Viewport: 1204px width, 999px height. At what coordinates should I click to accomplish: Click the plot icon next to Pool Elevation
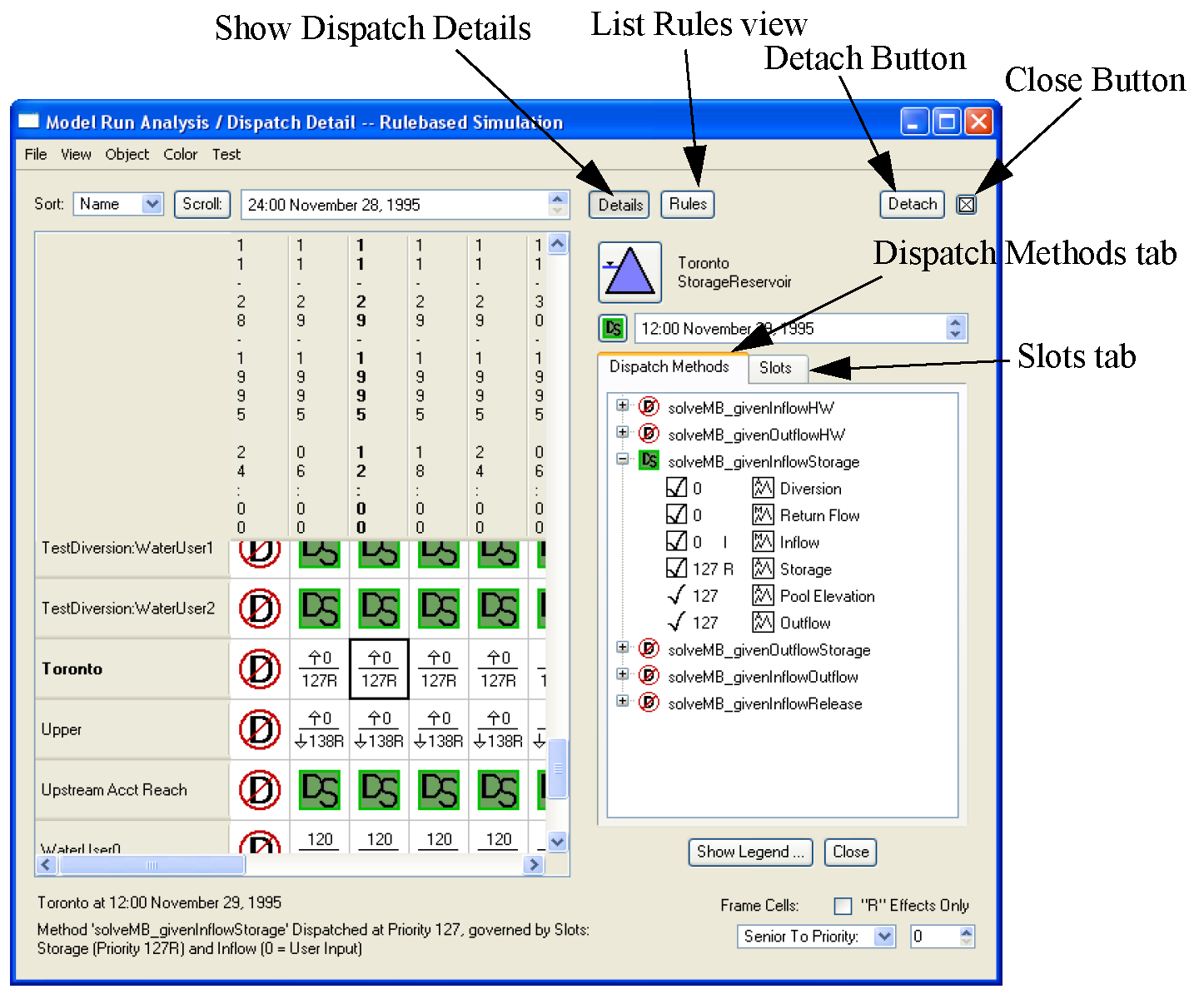pos(763,595)
